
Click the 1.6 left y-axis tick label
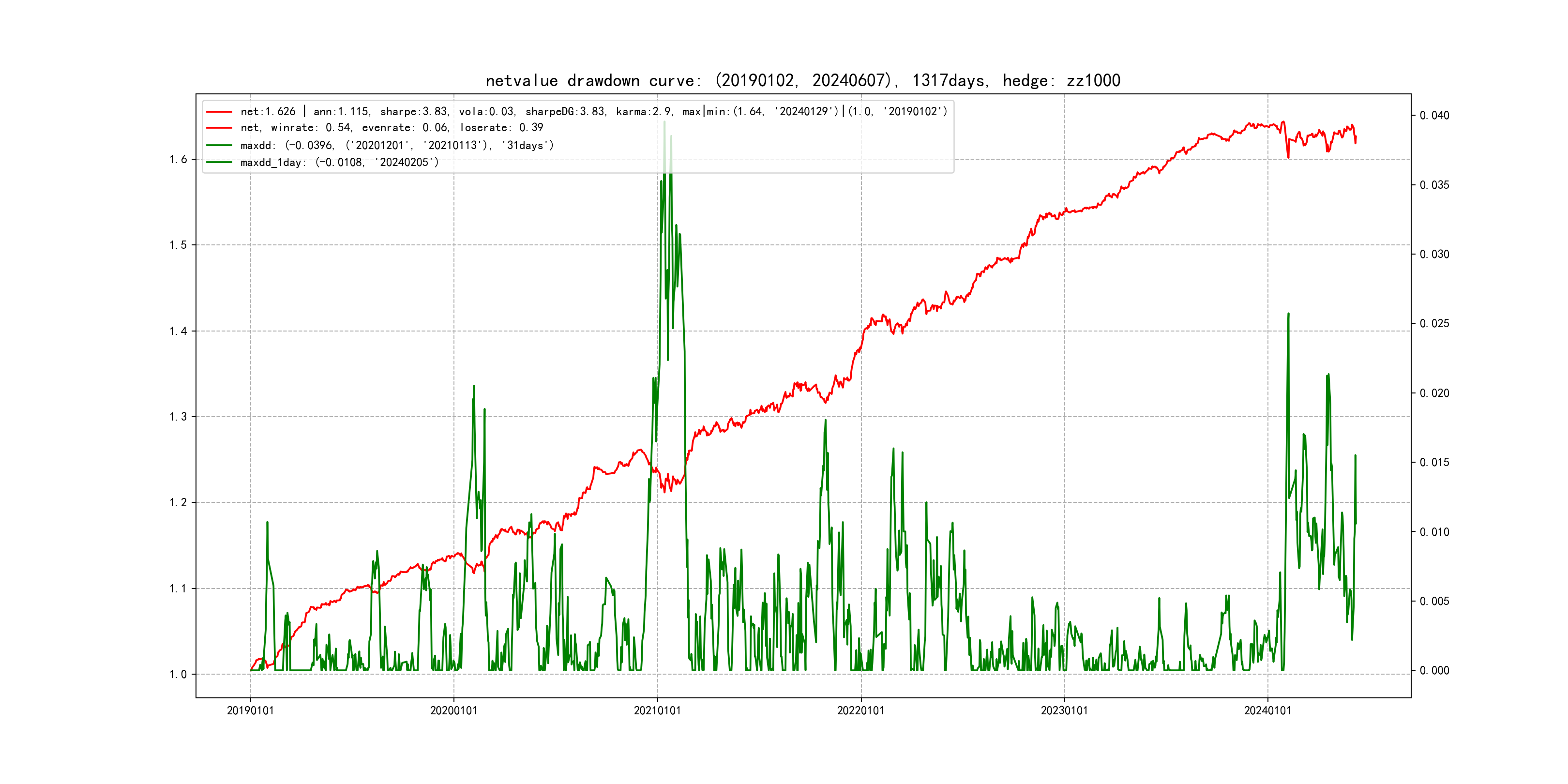tap(179, 160)
